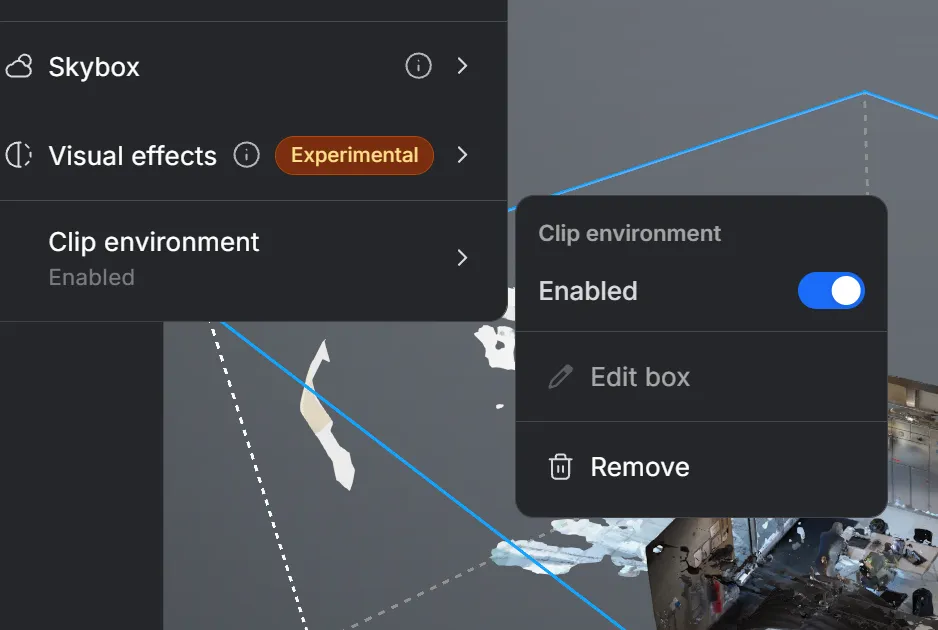
Task: Click the Experimental badge
Action: click(x=354, y=155)
